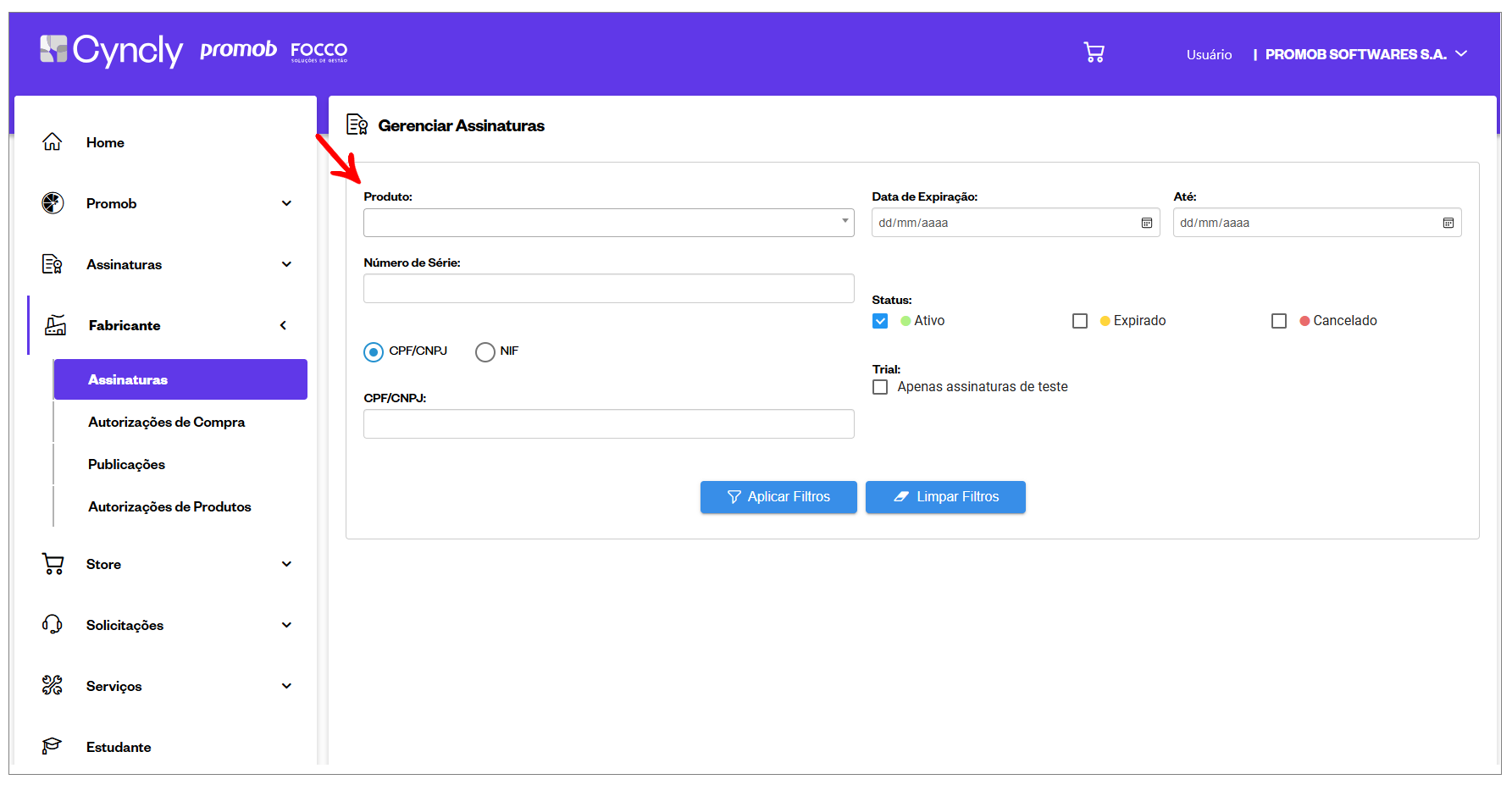This screenshot has height=785, width=1512.
Task: Open calendar picker for Até date field
Action: pyautogui.click(x=1448, y=223)
